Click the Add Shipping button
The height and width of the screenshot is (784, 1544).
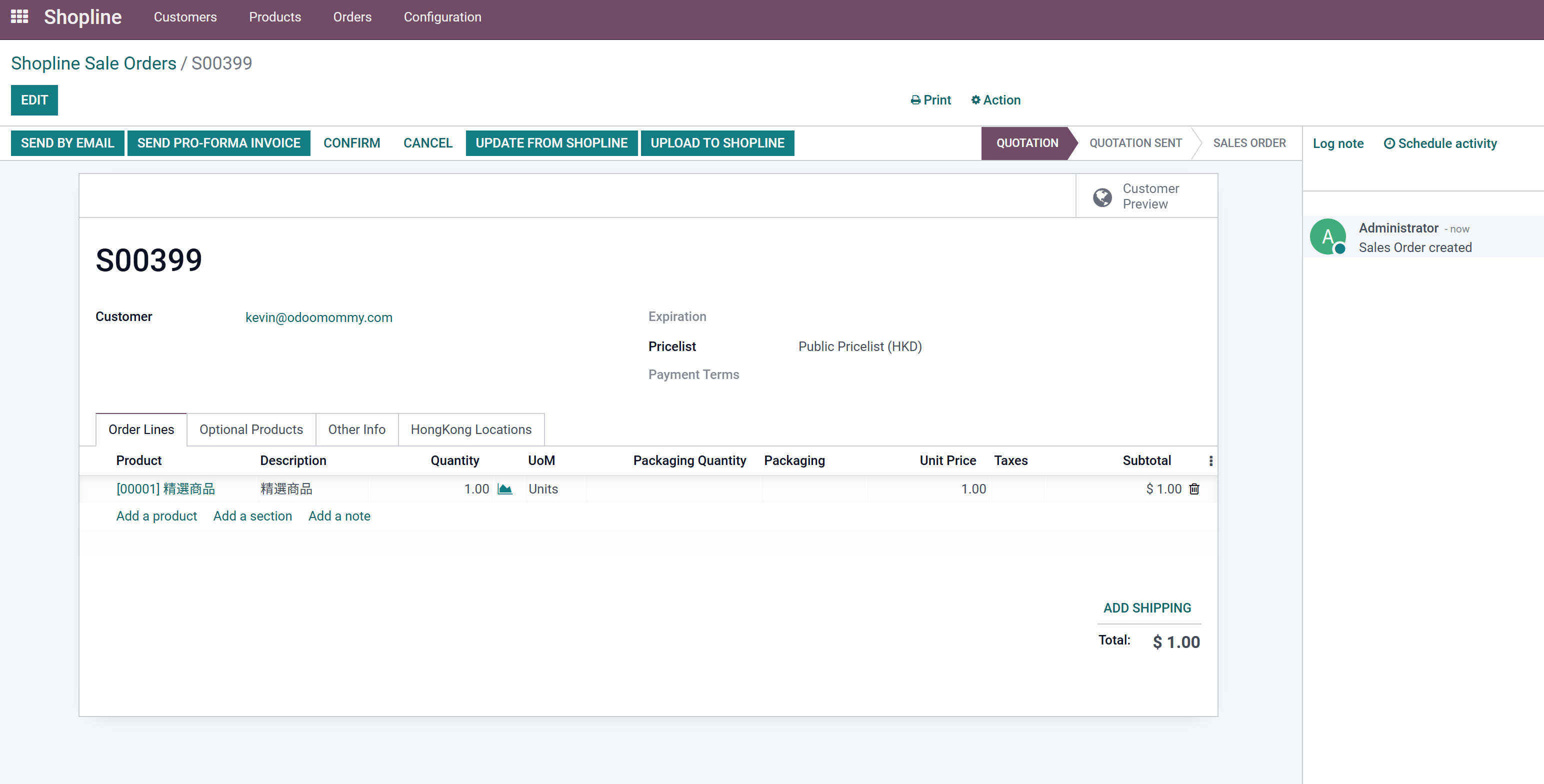[x=1146, y=608]
